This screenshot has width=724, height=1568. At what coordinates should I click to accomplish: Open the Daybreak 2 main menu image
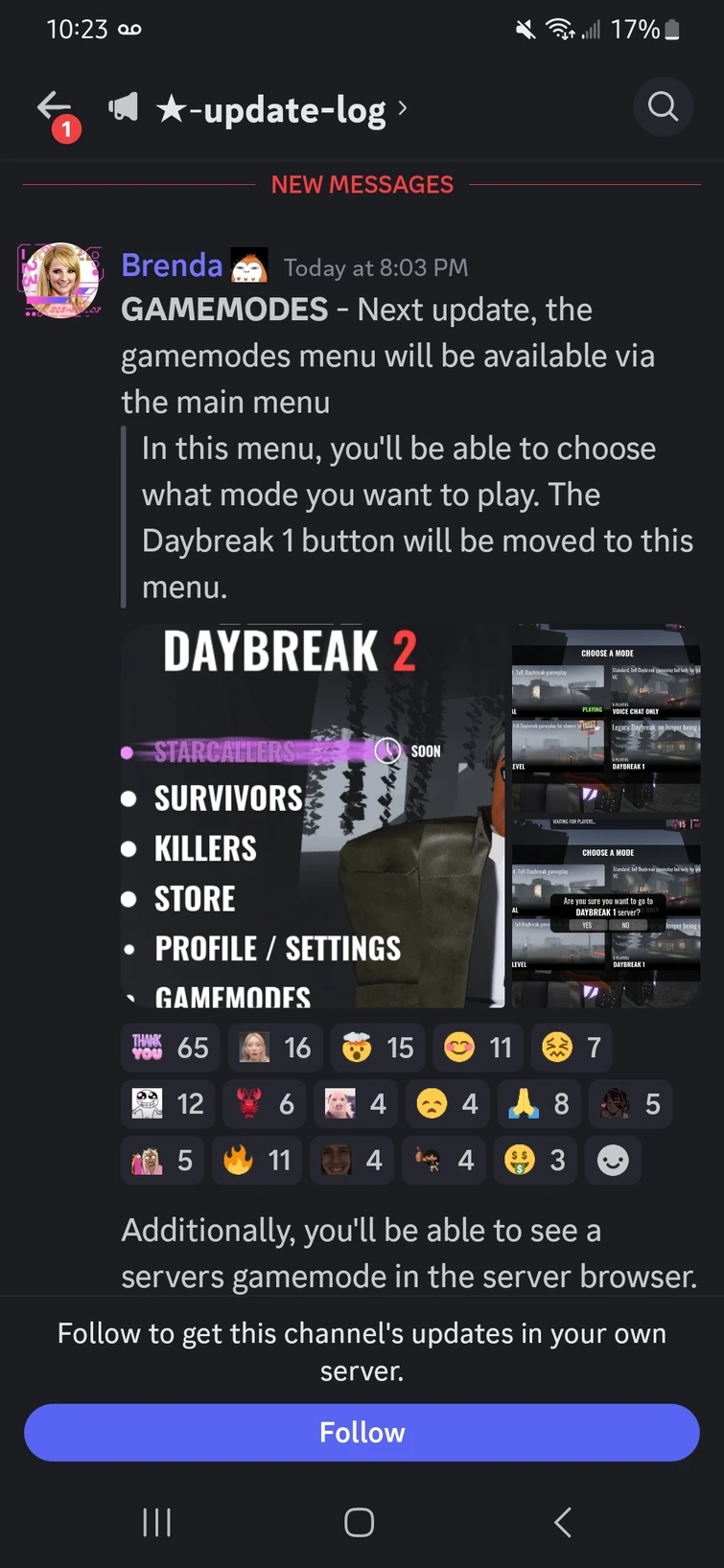[x=313, y=816]
